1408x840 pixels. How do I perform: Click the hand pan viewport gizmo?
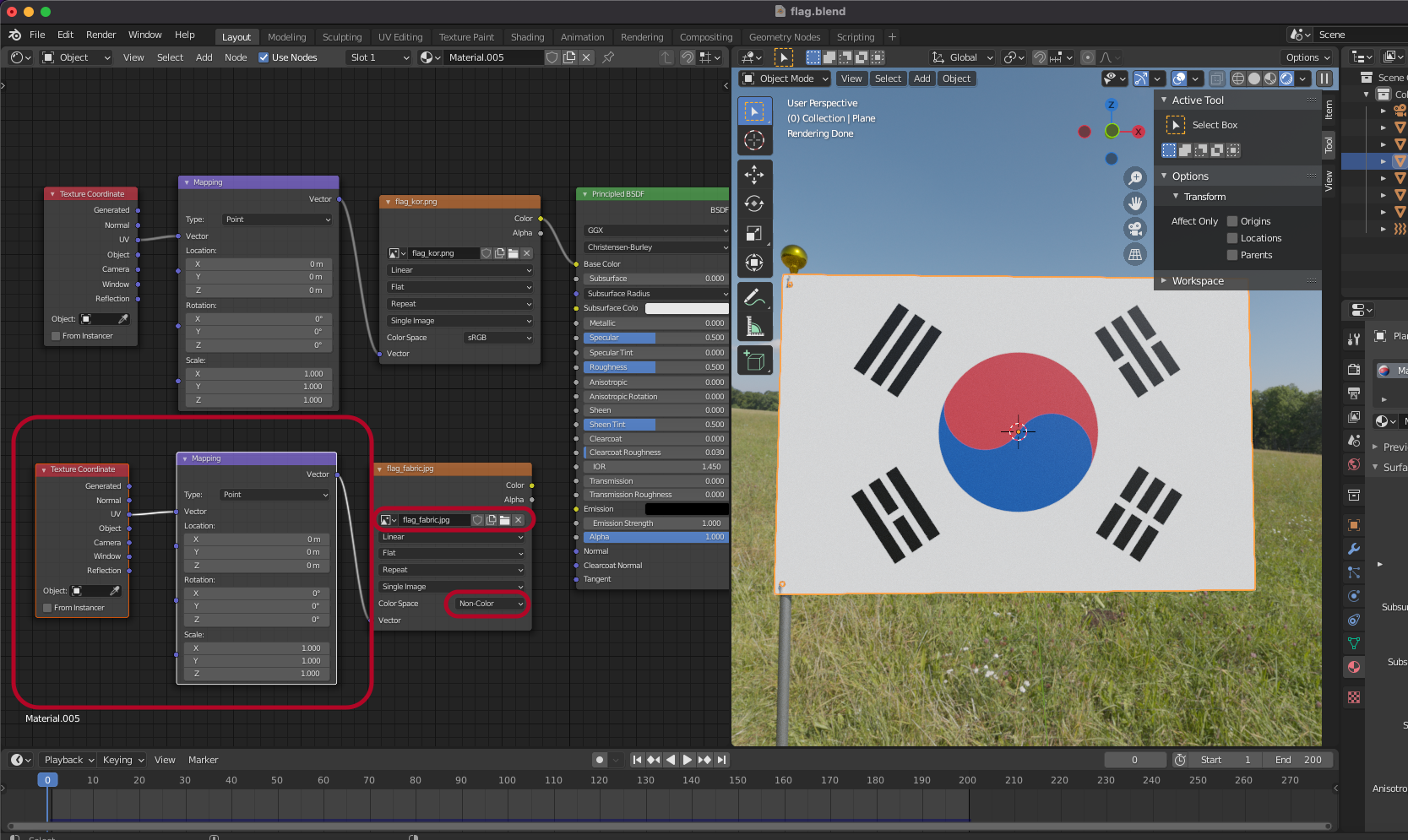coord(1135,203)
